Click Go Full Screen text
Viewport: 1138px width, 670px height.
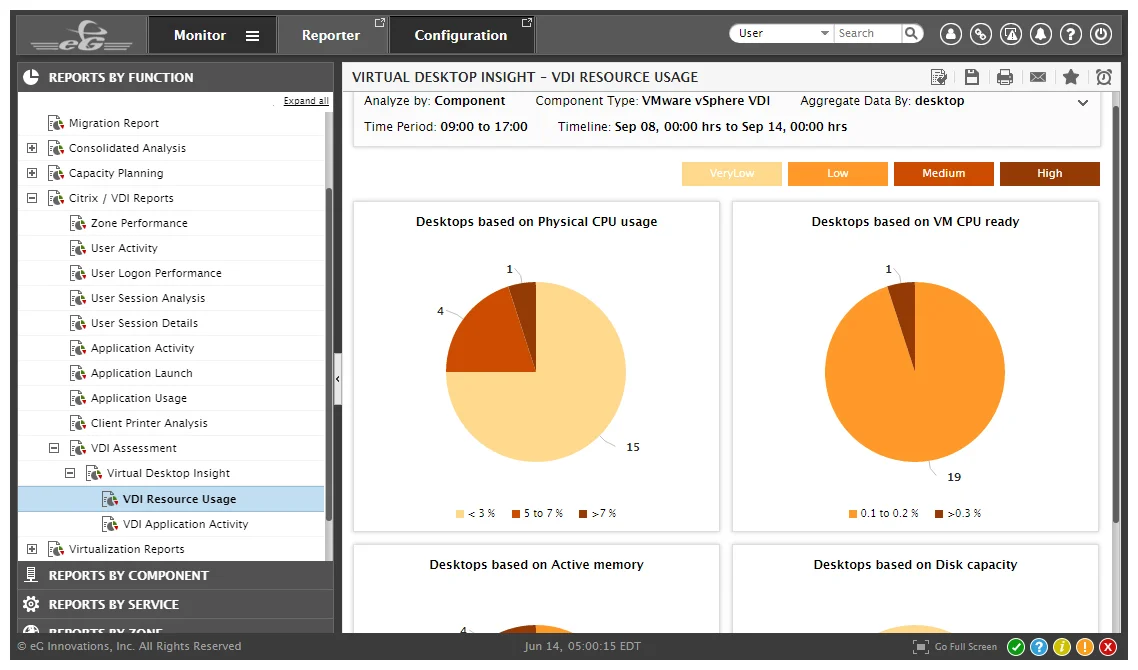[966, 647]
